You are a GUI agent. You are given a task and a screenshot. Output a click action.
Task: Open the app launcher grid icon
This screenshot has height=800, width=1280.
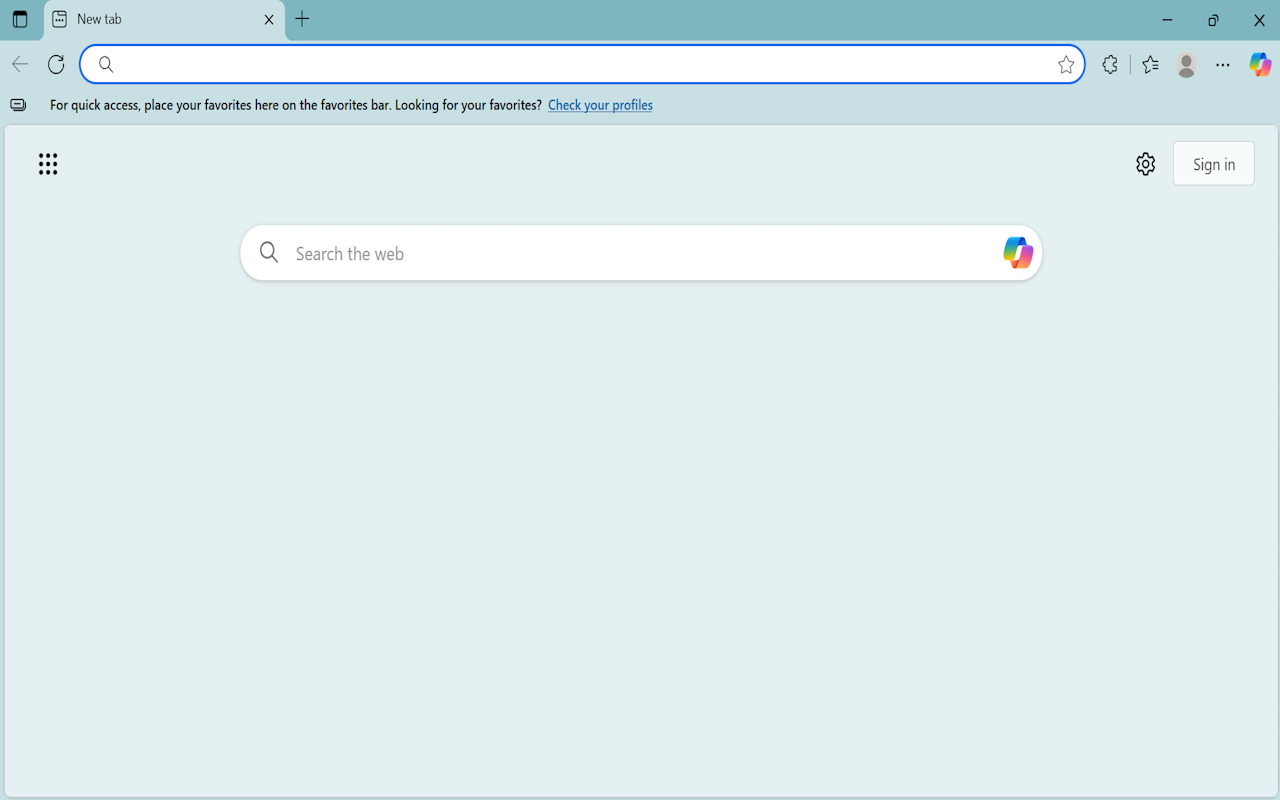click(48, 164)
